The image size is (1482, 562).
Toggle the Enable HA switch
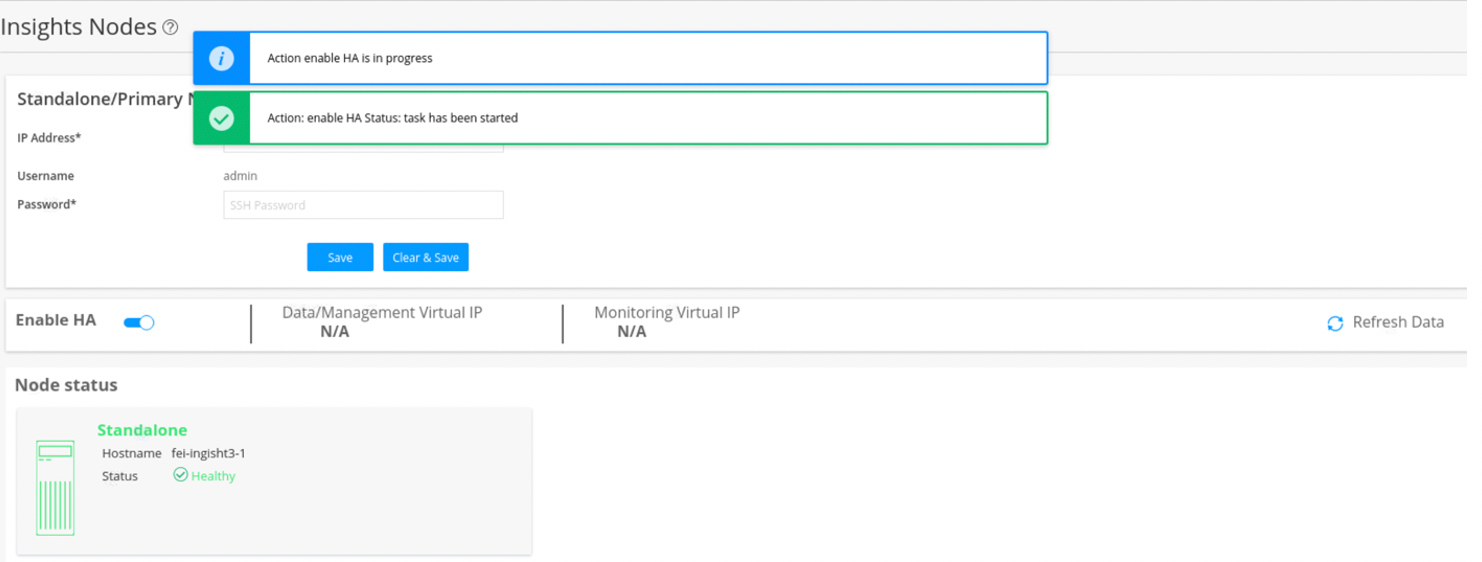[139, 322]
